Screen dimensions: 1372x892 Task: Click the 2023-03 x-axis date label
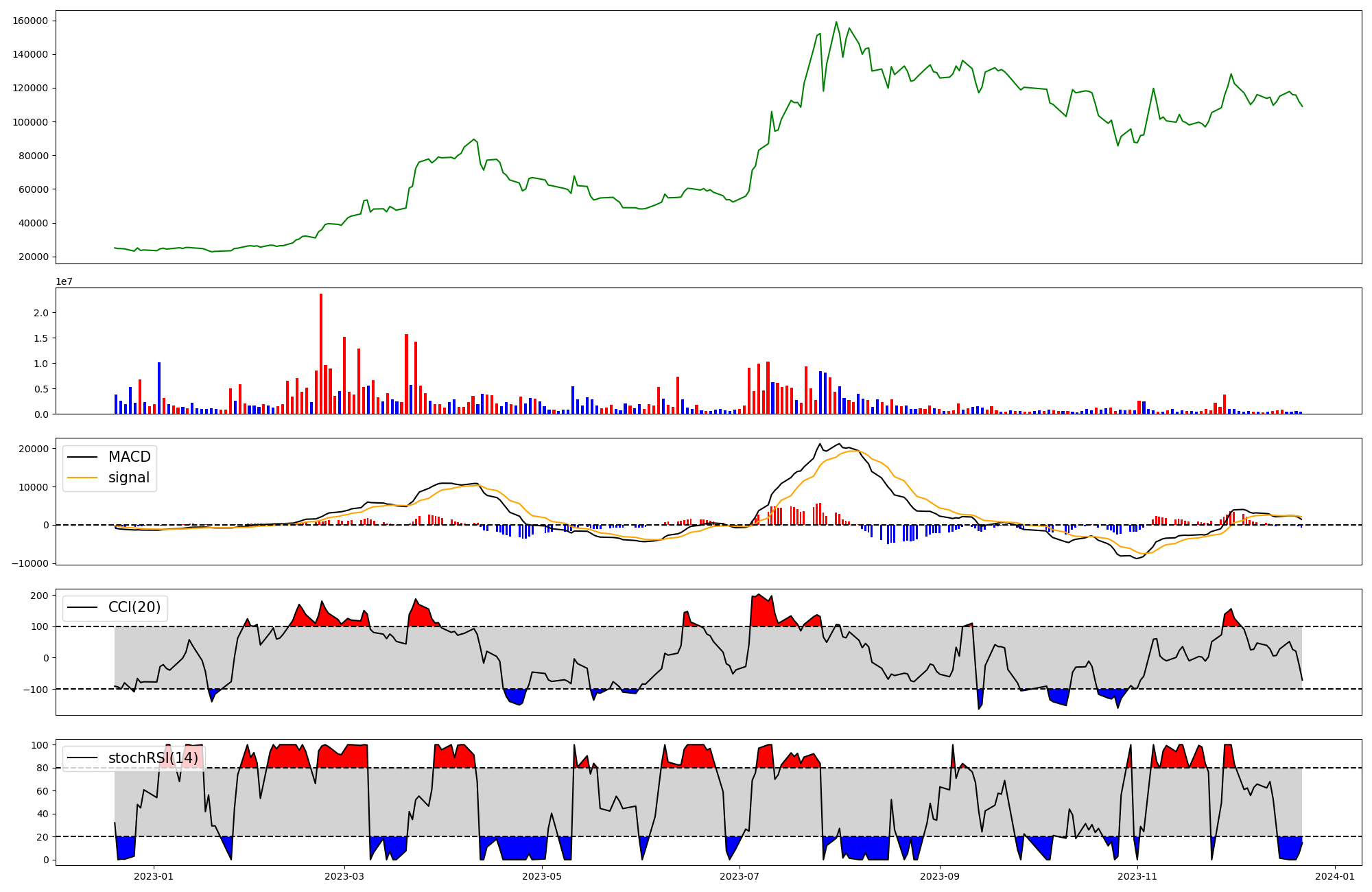point(344,876)
